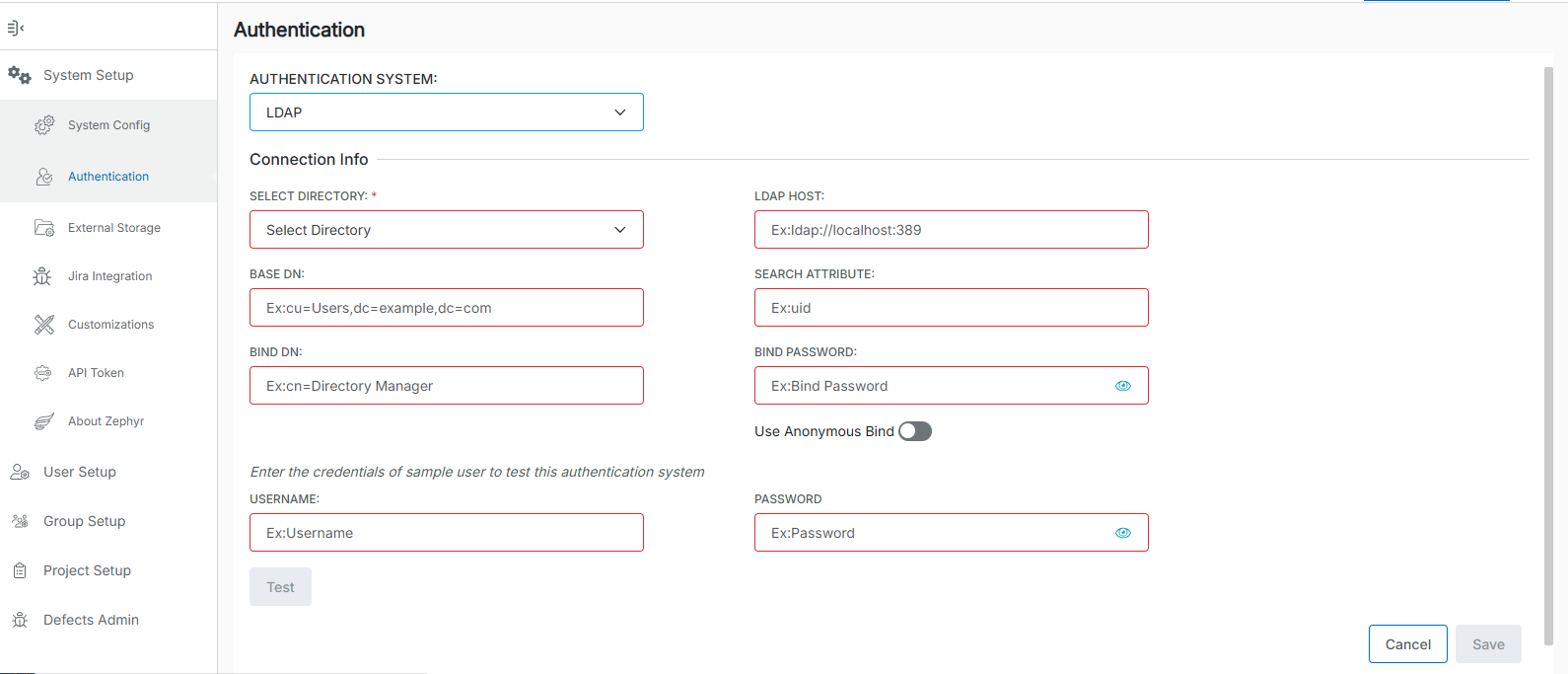Click the vertical scrollbar on the right
The height and width of the screenshot is (674, 1568).
pos(1547,355)
